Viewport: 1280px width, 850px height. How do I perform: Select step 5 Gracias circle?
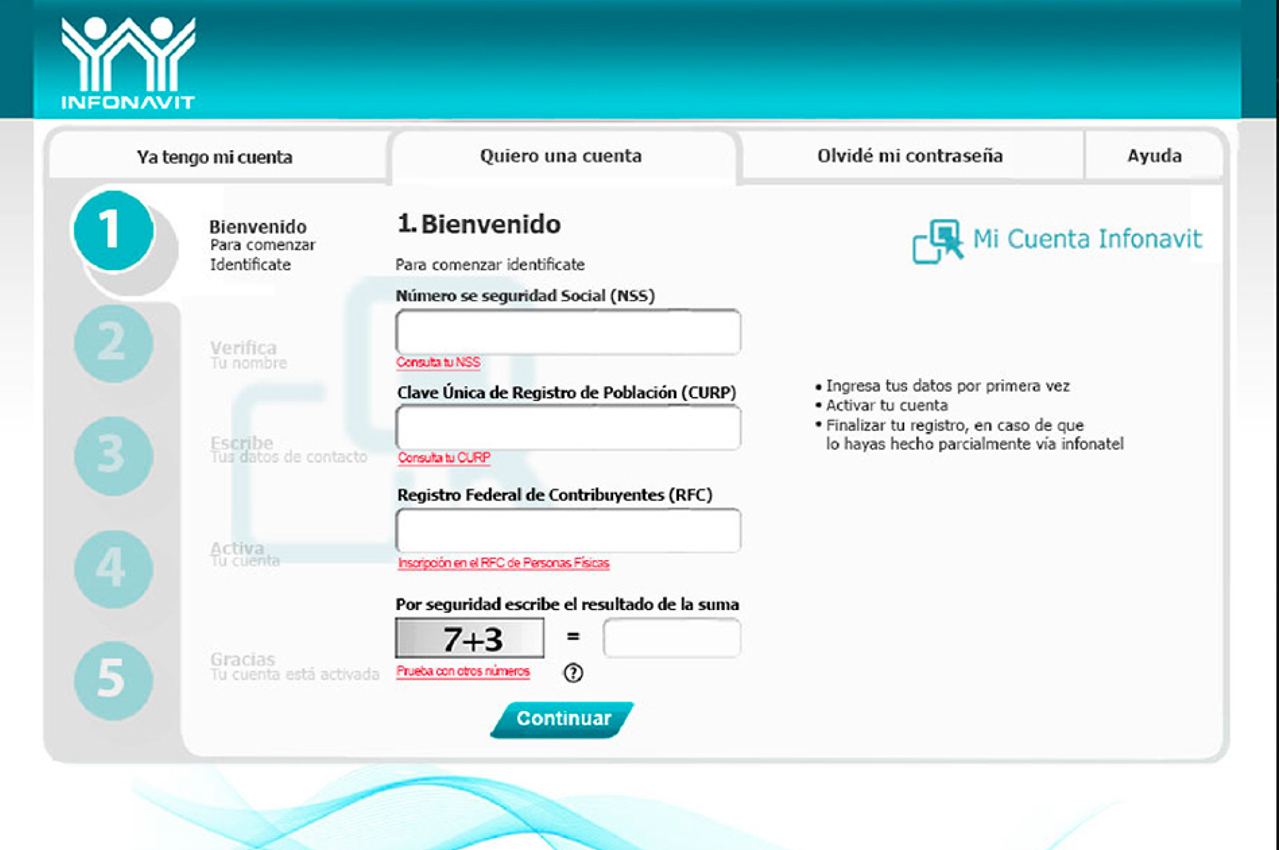click(112, 680)
